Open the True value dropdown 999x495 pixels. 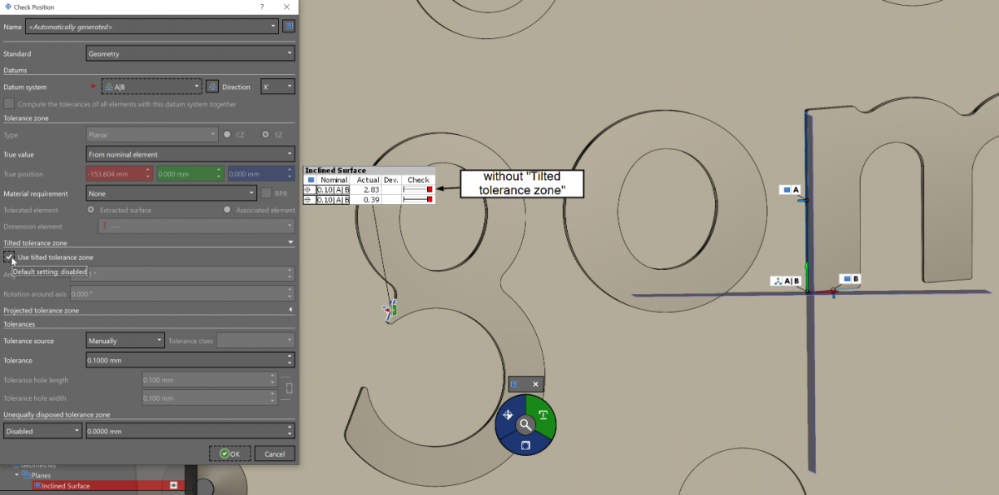190,154
